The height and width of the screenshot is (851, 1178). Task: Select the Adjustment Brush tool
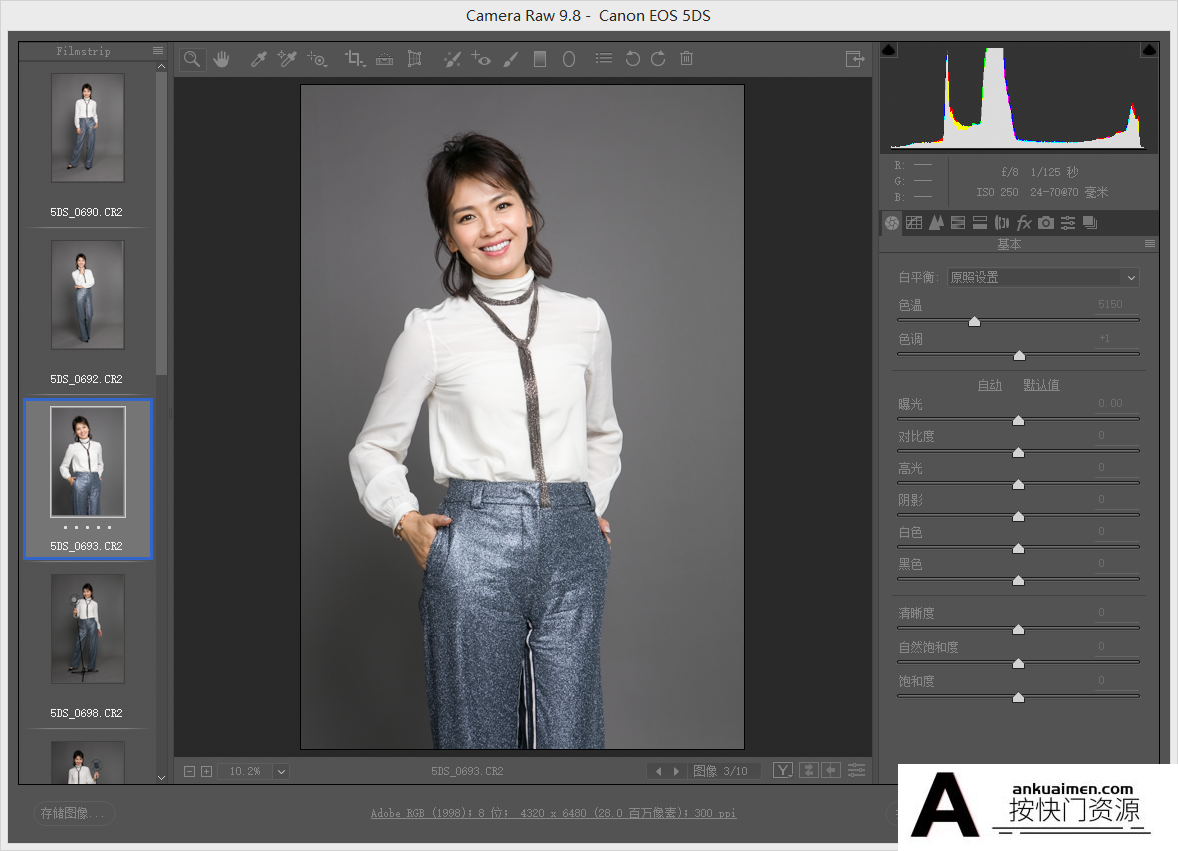point(511,59)
